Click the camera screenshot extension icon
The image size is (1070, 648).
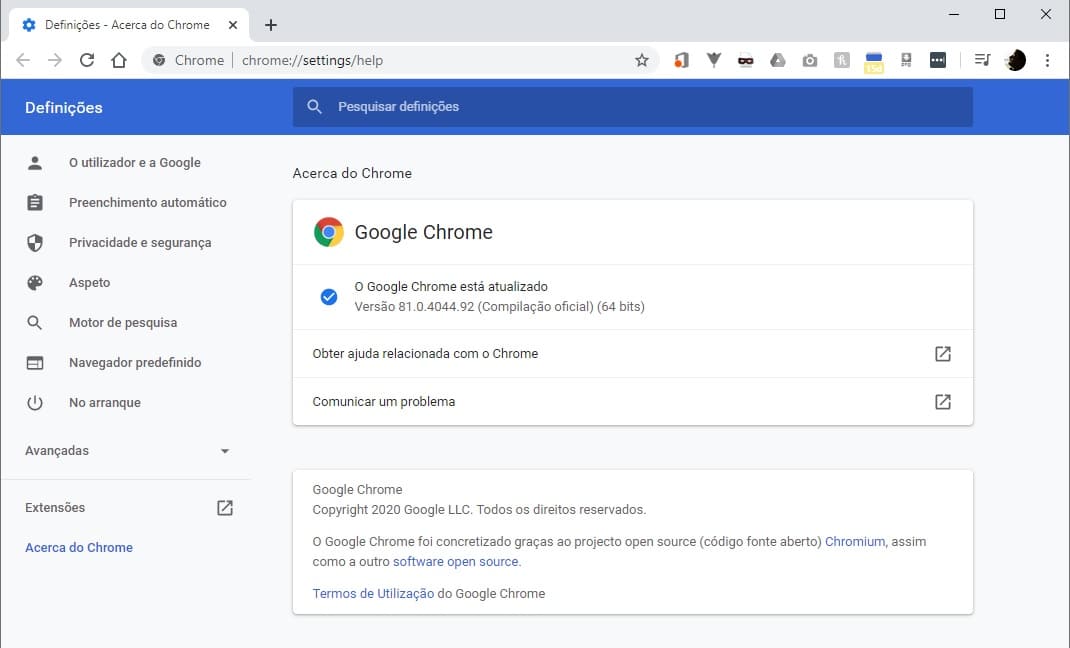pos(809,61)
